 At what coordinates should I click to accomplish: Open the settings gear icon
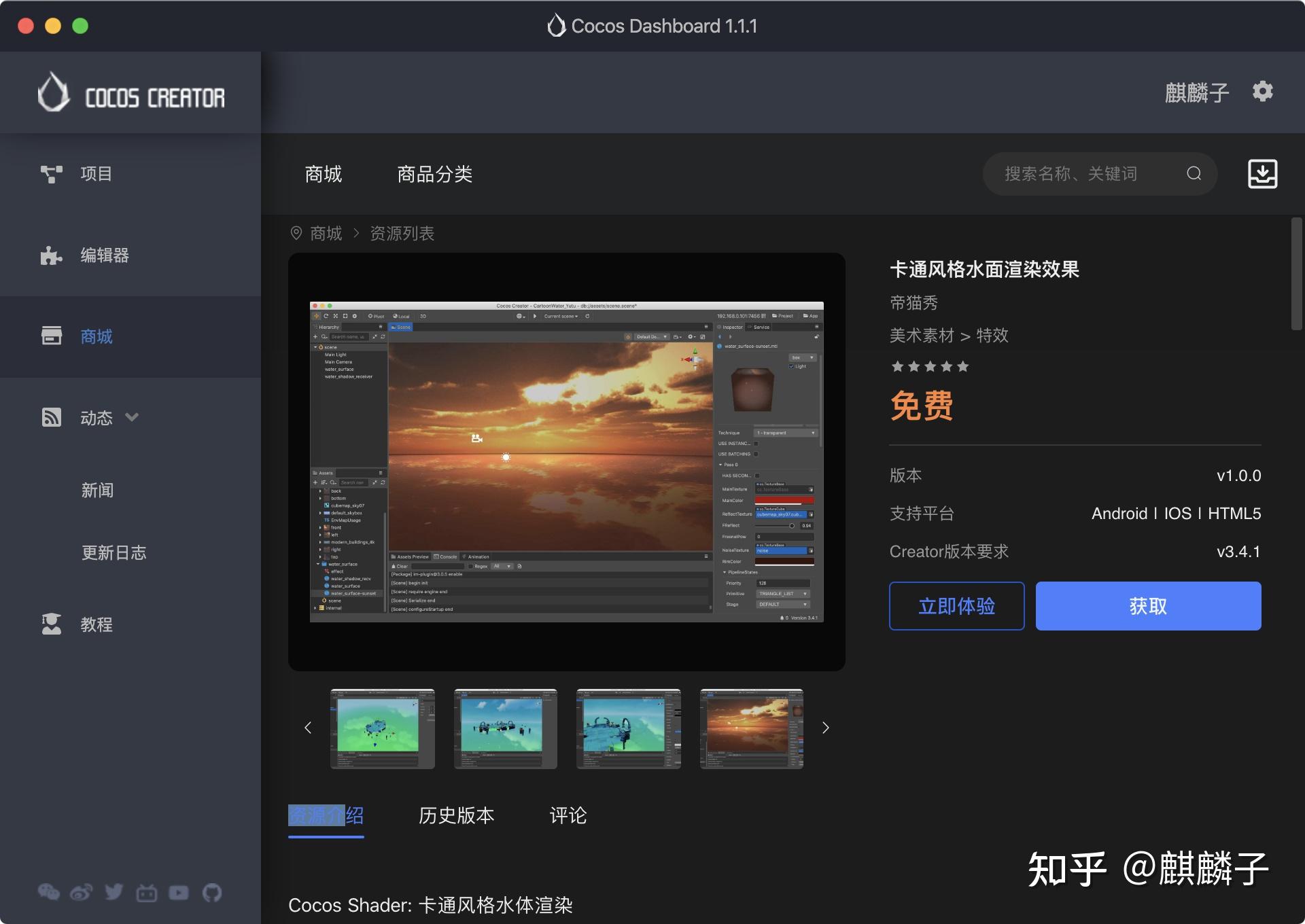coord(1262,92)
